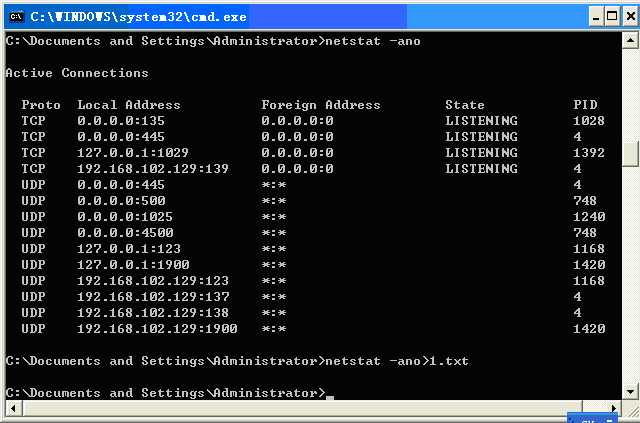Click the horizontal scrollbar right arrow
Screen dimensions: 640x423
click(x=613, y=407)
